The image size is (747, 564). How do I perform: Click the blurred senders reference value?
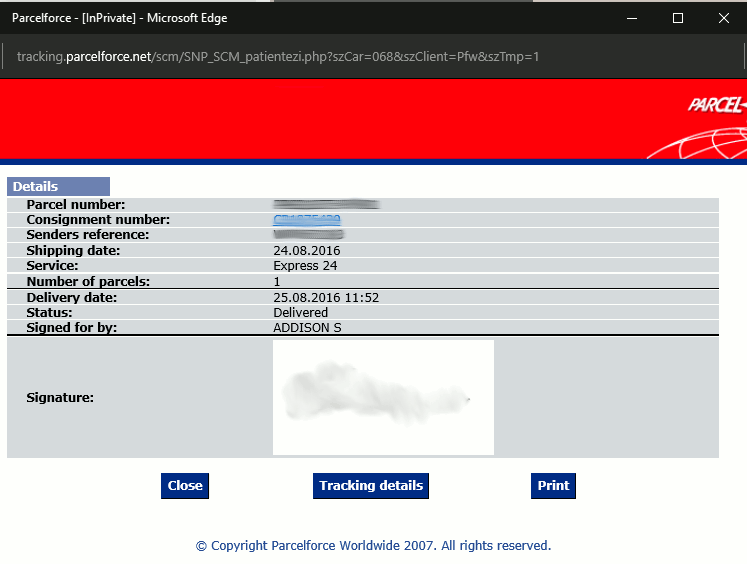[308, 234]
